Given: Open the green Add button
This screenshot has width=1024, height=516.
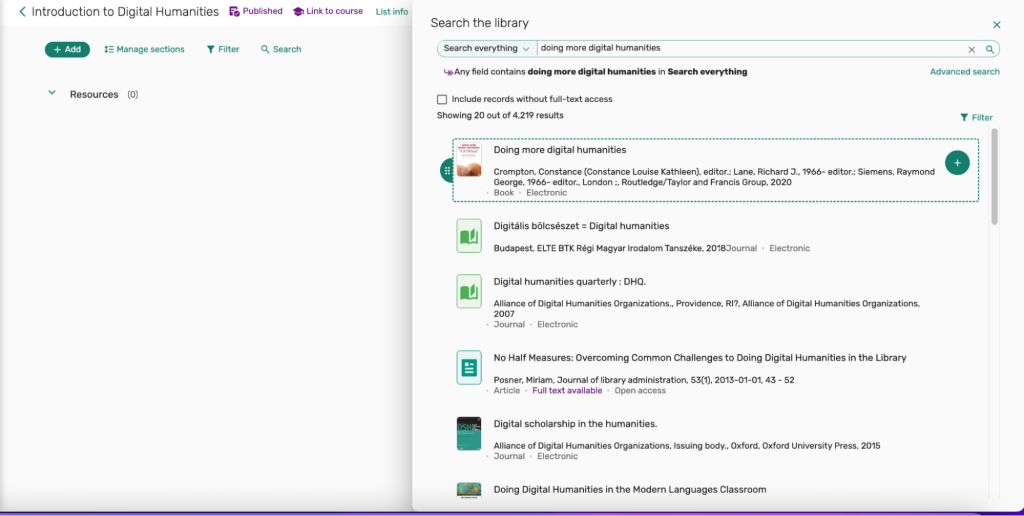Looking at the screenshot, I should click(67, 49).
